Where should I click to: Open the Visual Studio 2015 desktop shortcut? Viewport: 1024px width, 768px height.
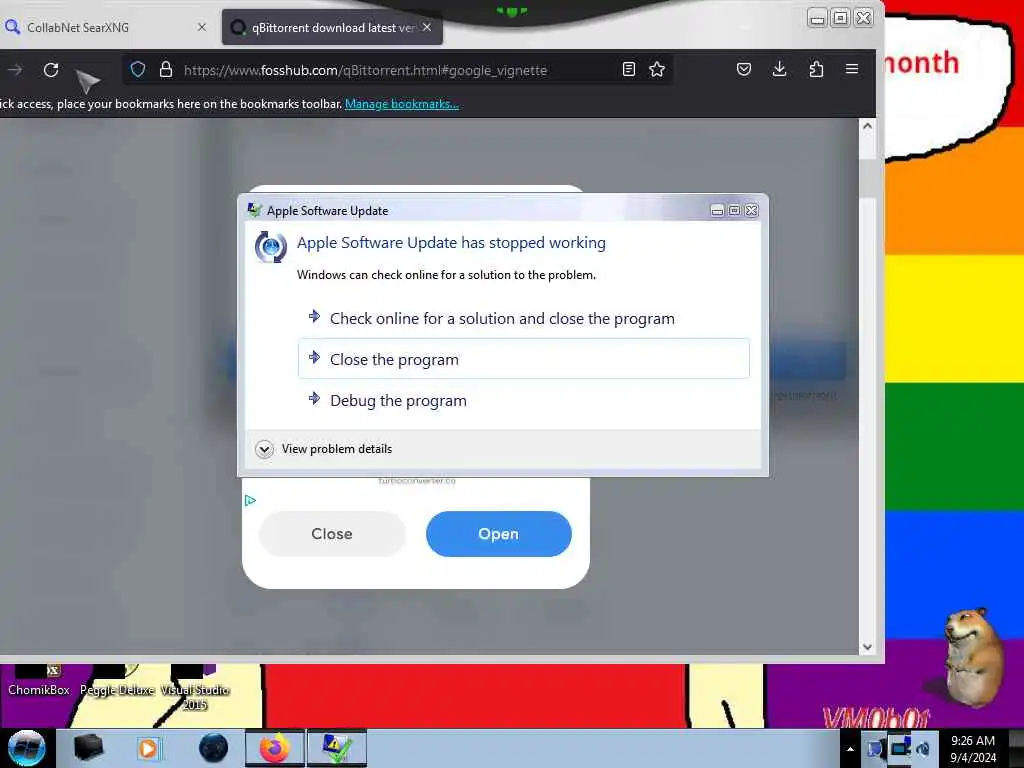[x=195, y=688]
